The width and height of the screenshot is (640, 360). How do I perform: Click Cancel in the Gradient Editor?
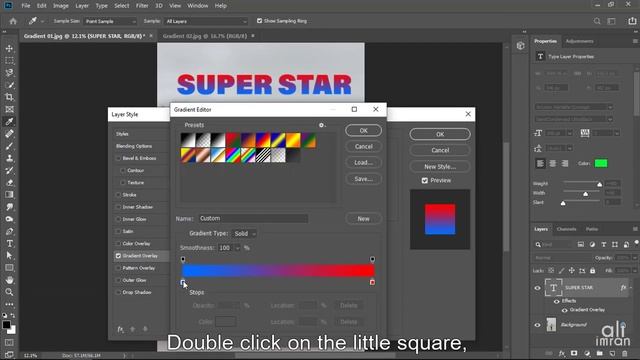click(x=363, y=147)
